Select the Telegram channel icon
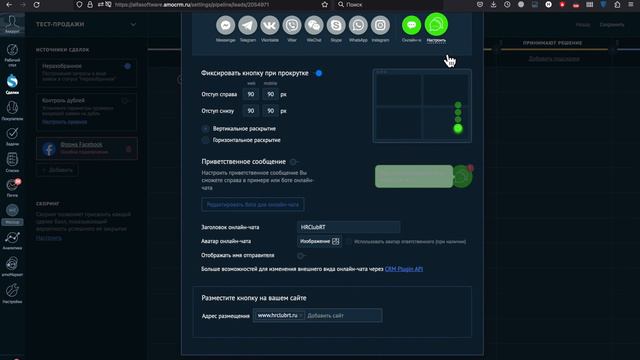 point(247,25)
